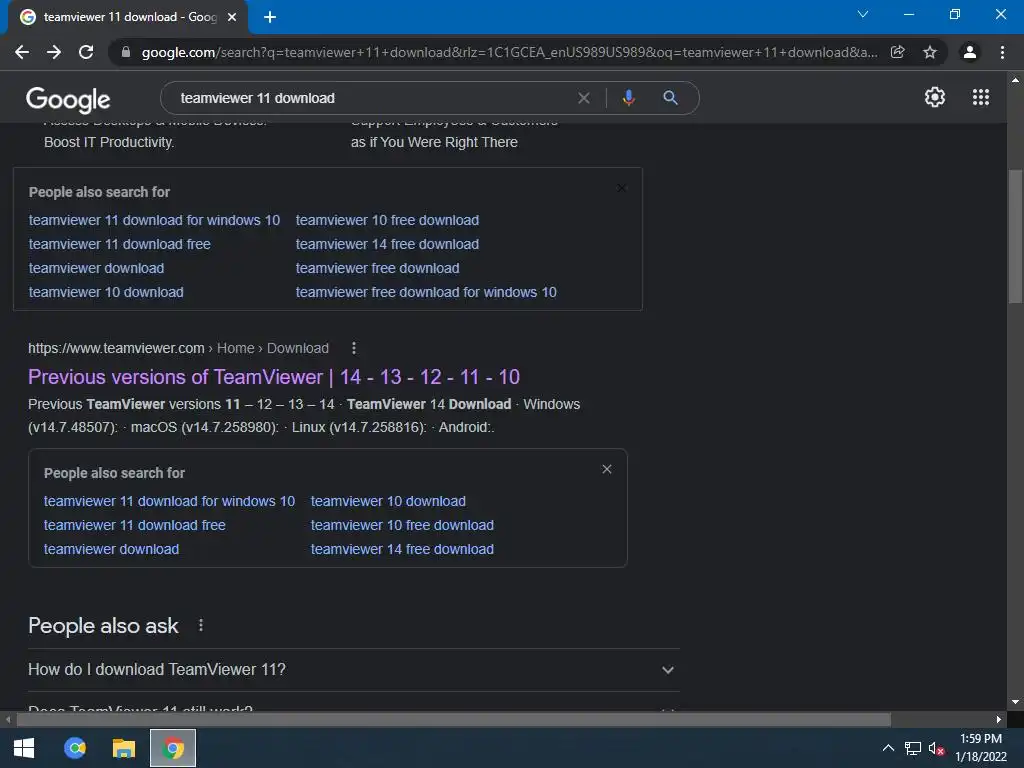Screen dimensions: 1024x768
Task: Click the scroll right arrow
Action: (999, 720)
